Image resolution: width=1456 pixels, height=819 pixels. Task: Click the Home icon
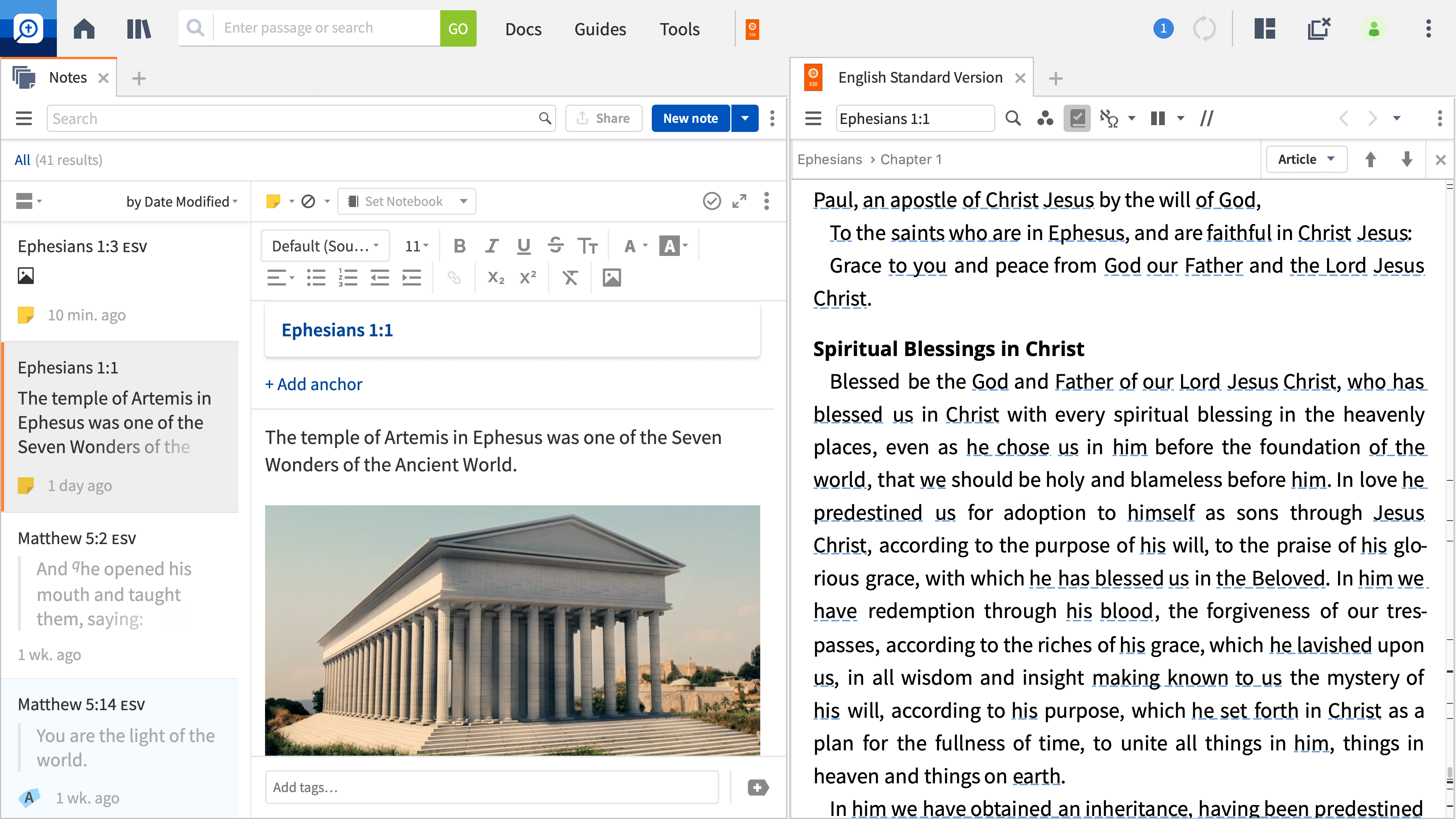tap(84, 28)
